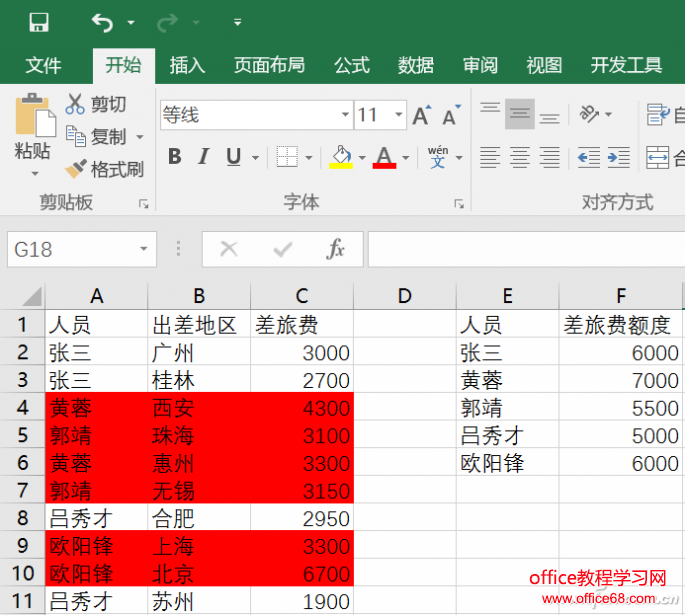The width and height of the screenshot is (685, 615).
Task: Open the 开发工具 tab
Action: (626, 66)
